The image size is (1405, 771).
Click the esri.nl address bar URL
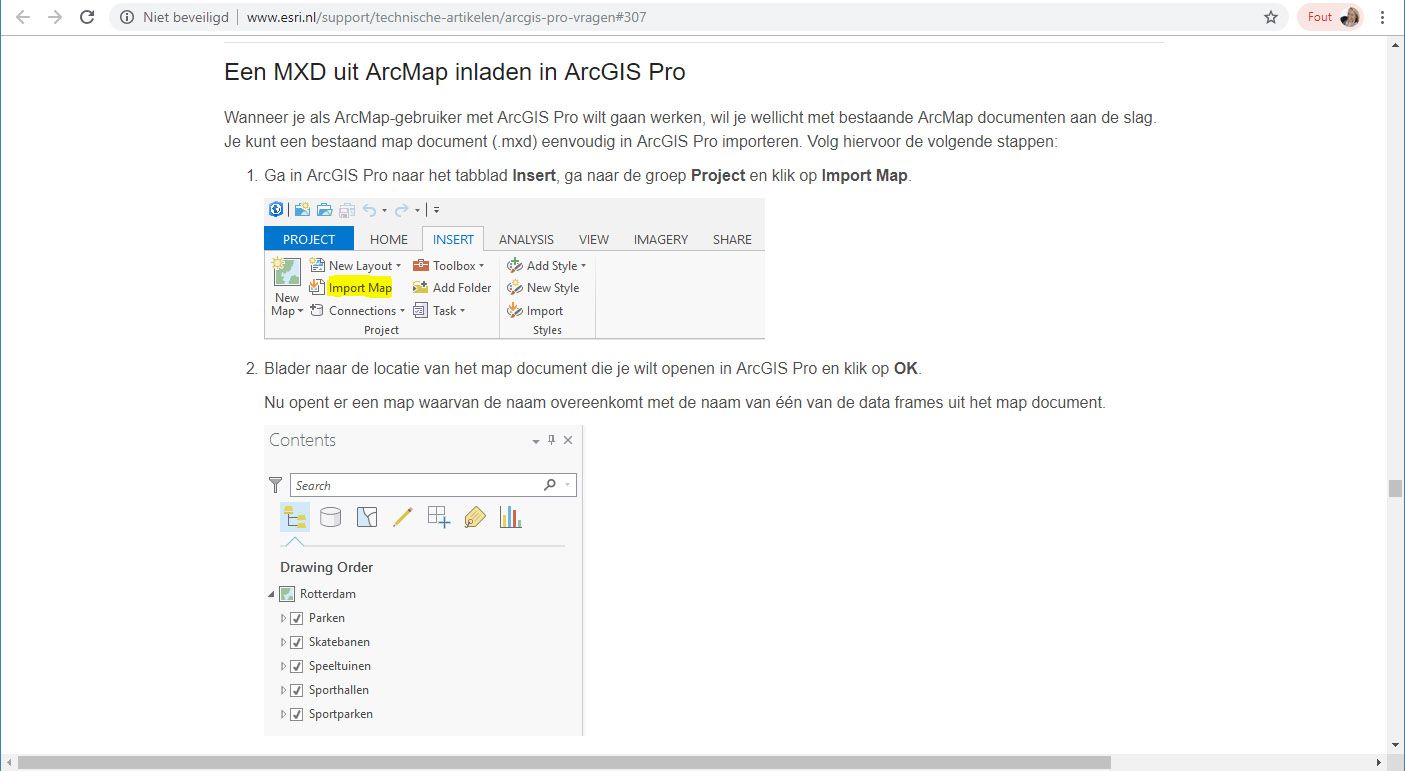point(446,17)
